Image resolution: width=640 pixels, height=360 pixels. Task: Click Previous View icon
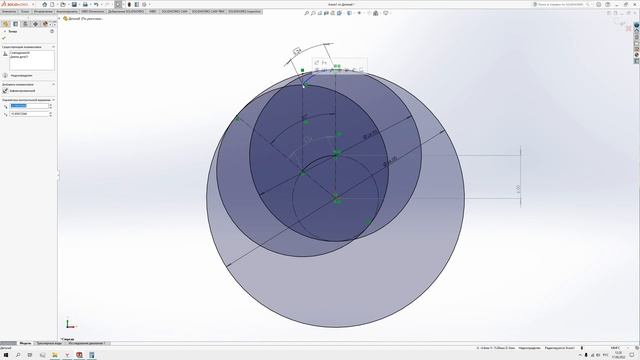tap(320, 13)
